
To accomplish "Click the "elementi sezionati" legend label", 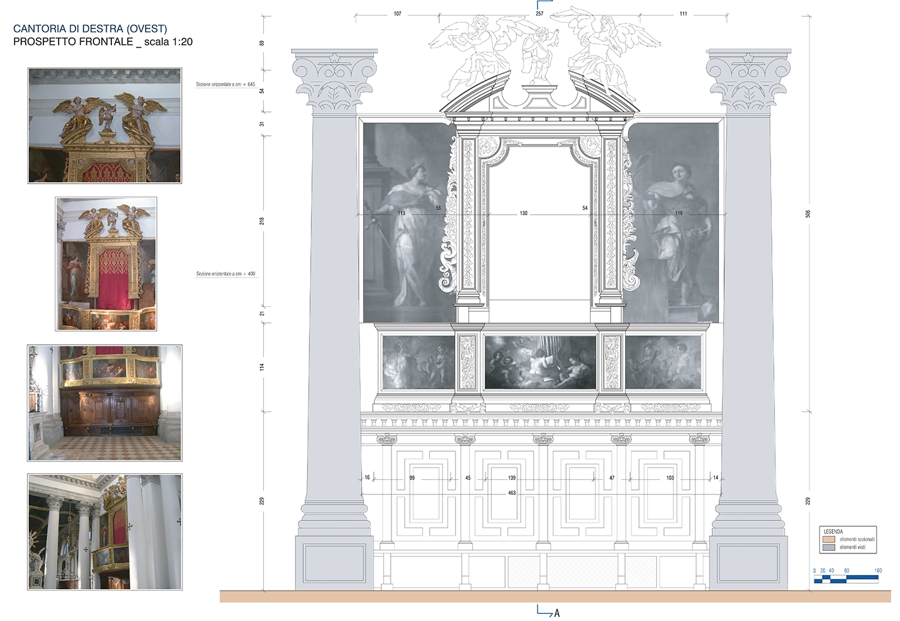I will 857,540.
